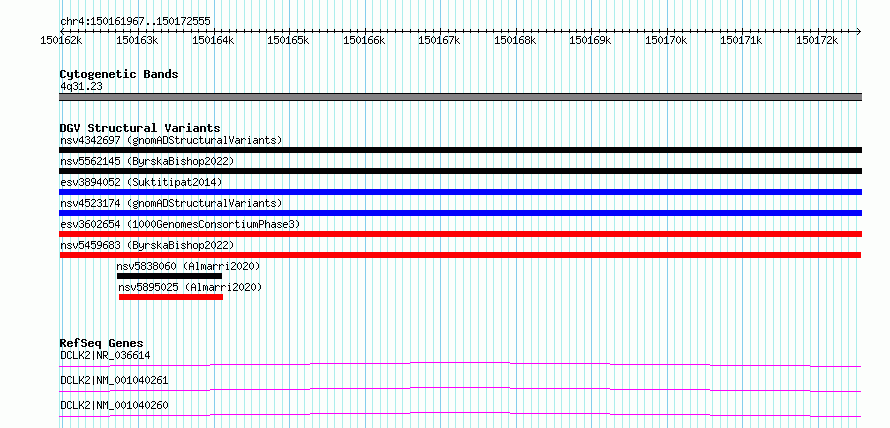
Task: Select the black bar for nsv5562145
Action: (460, 171)
